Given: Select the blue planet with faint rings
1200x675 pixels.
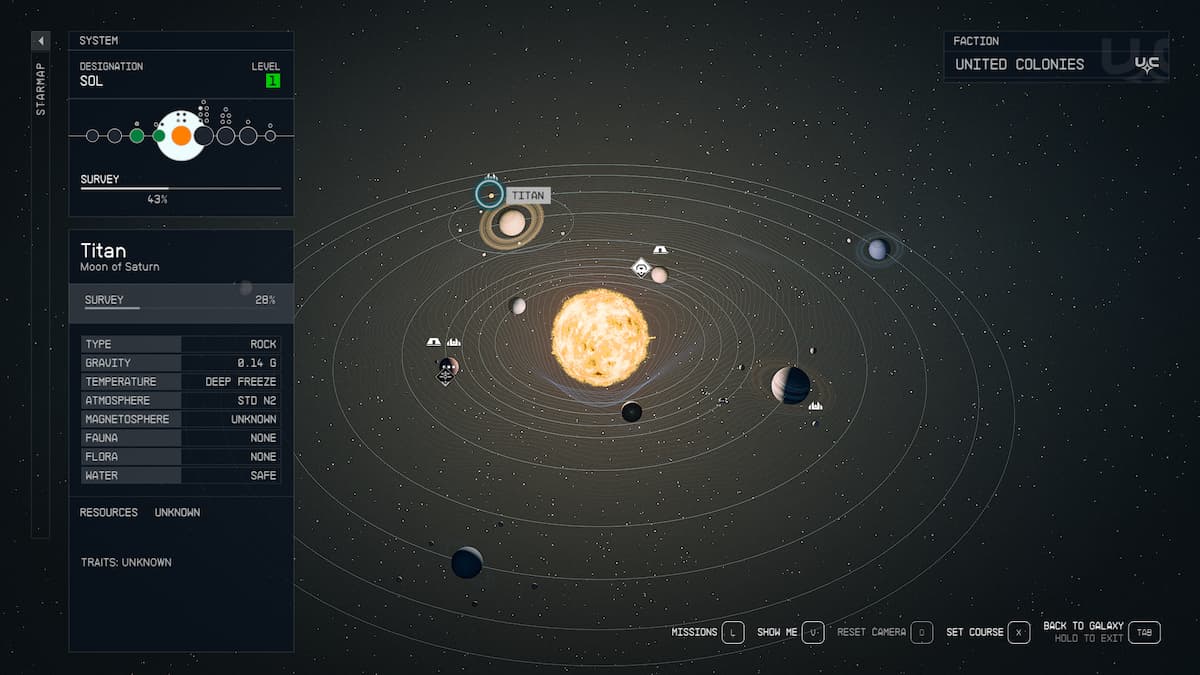Looking at the screenshot, I should [x=878, y=249].
